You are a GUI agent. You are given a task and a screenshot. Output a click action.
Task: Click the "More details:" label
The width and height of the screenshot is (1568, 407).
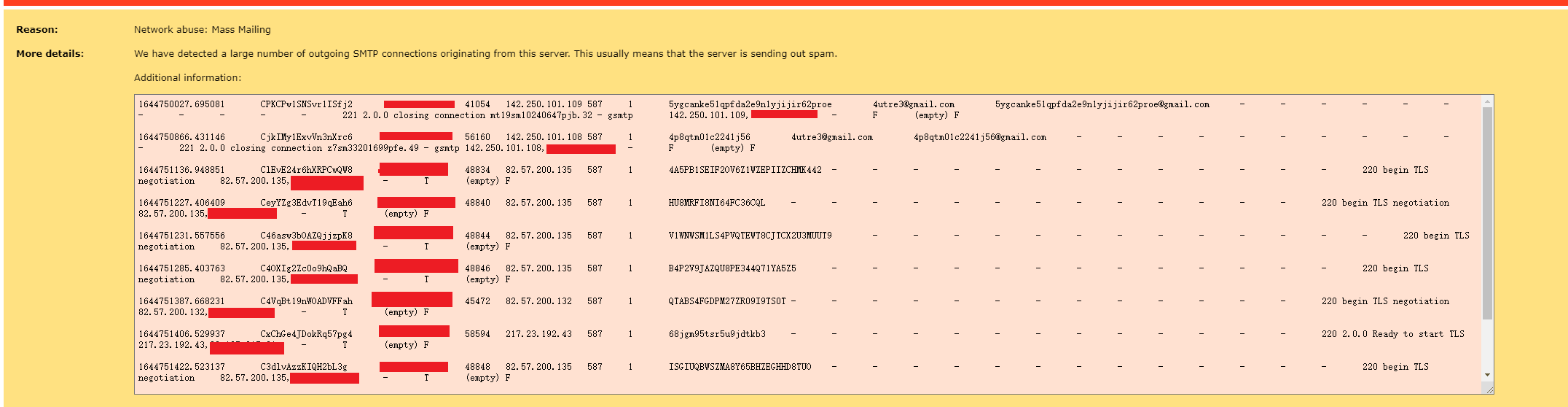click(50, 54)
